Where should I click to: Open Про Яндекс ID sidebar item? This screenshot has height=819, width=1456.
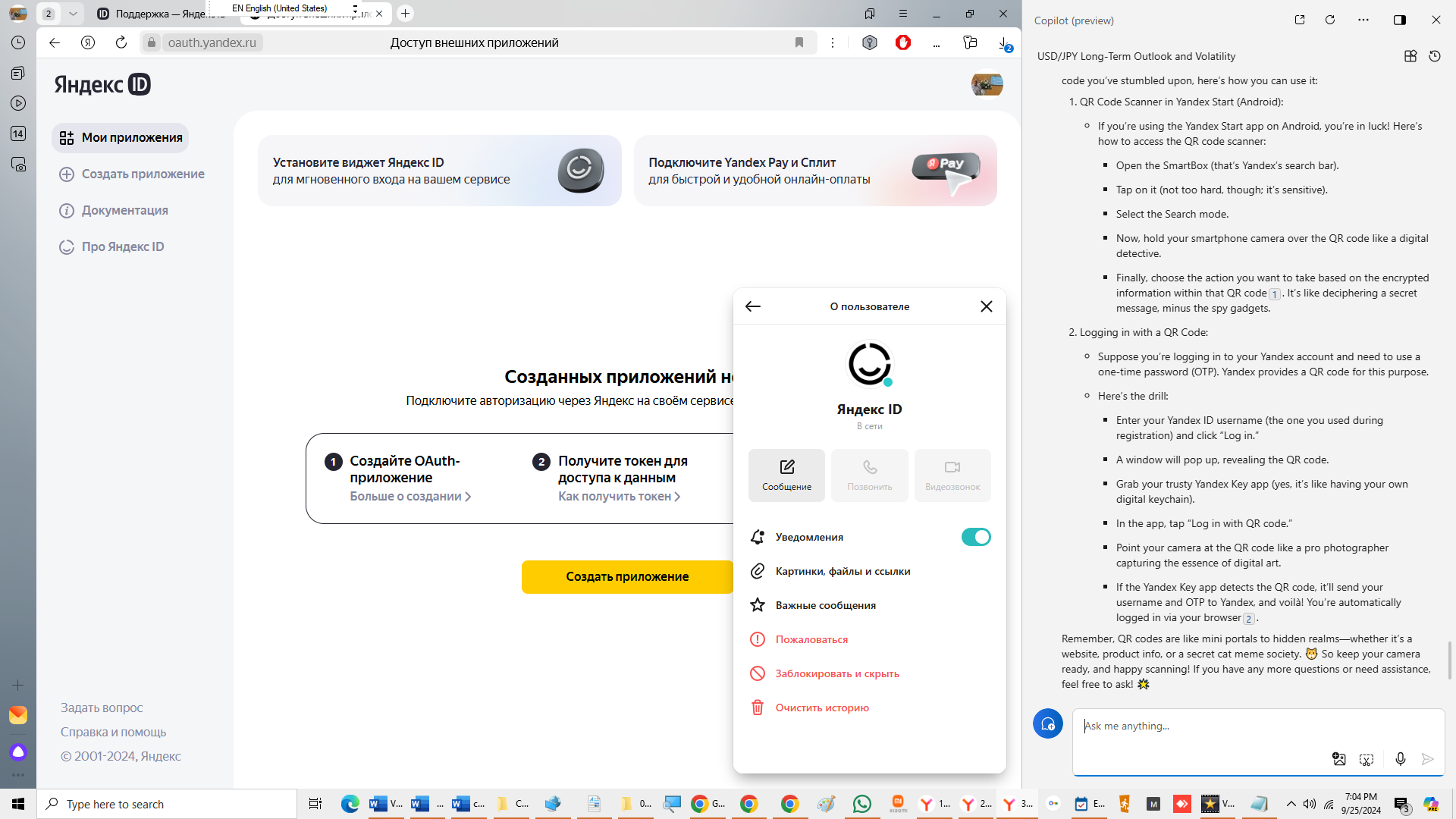[x=111, y=246]
